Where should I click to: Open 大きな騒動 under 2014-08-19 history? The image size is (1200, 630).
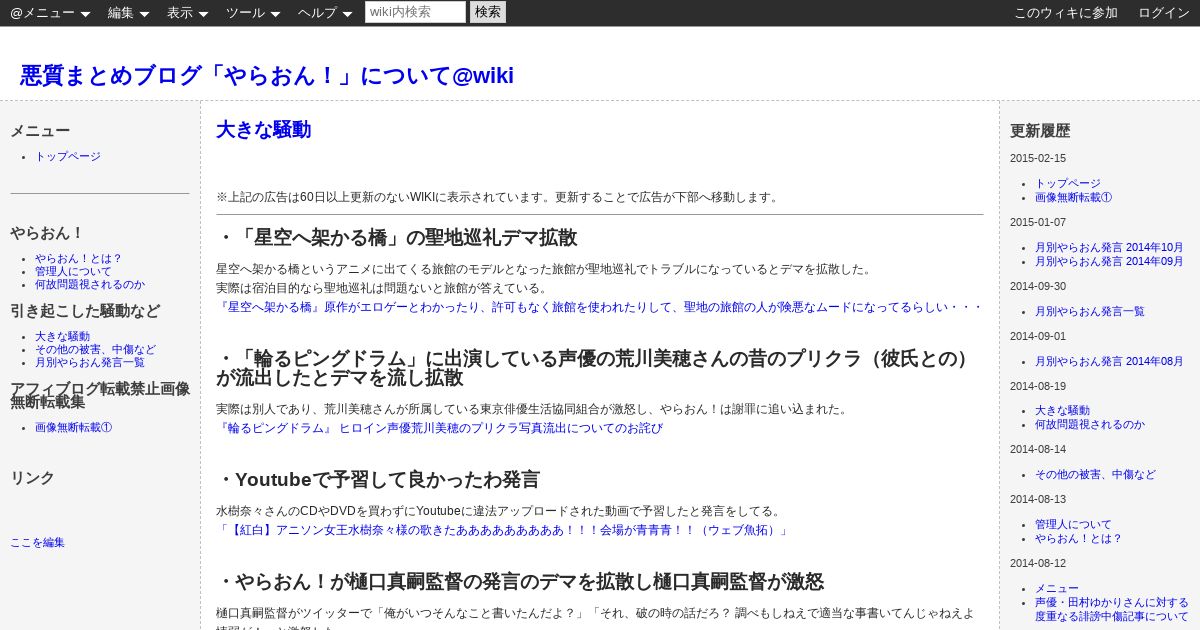pos(1062,411)
